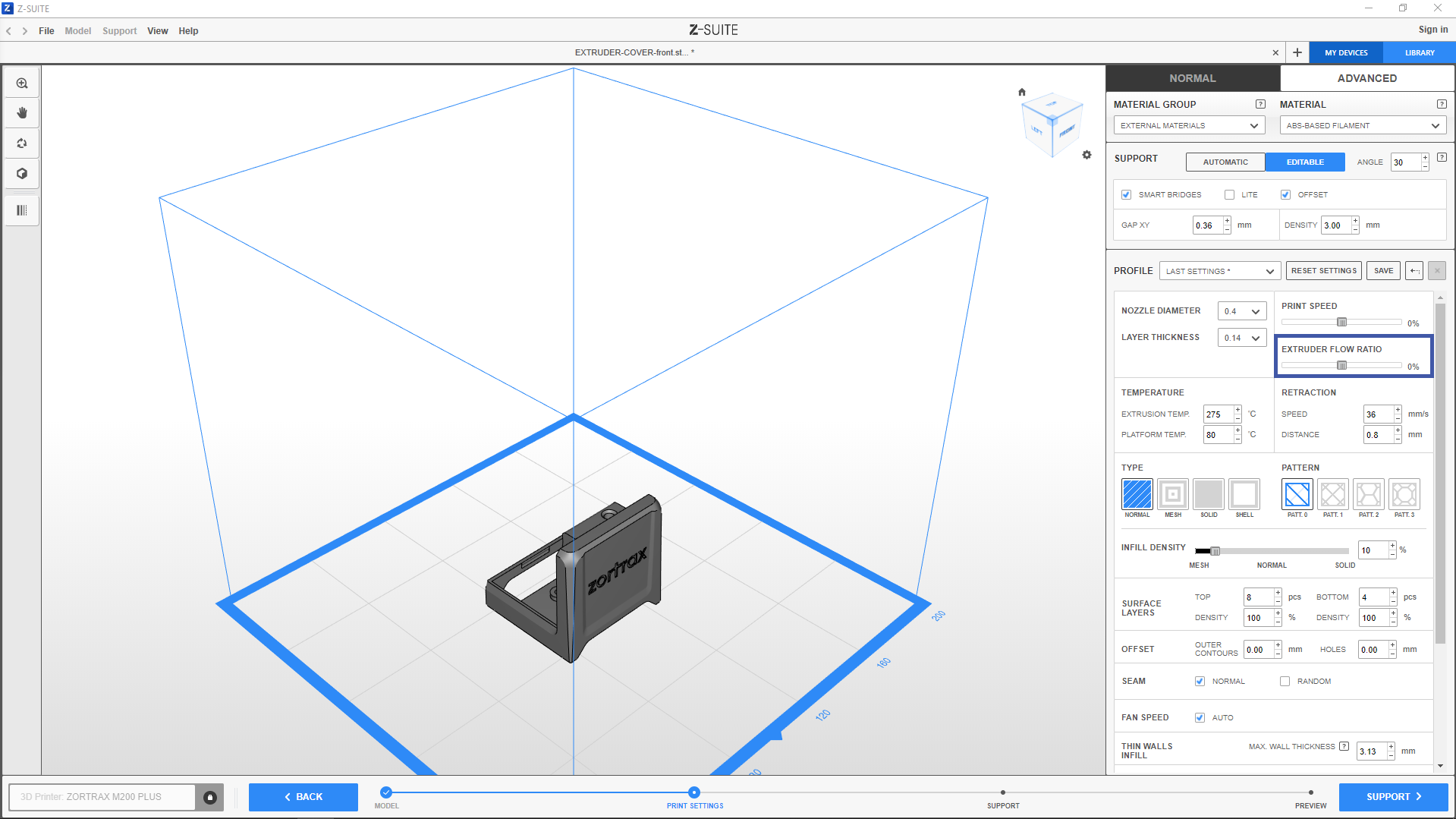Enable the Lite support checkbox
Viewport: 1456px width, 819px height.
tap(1229, 195)
